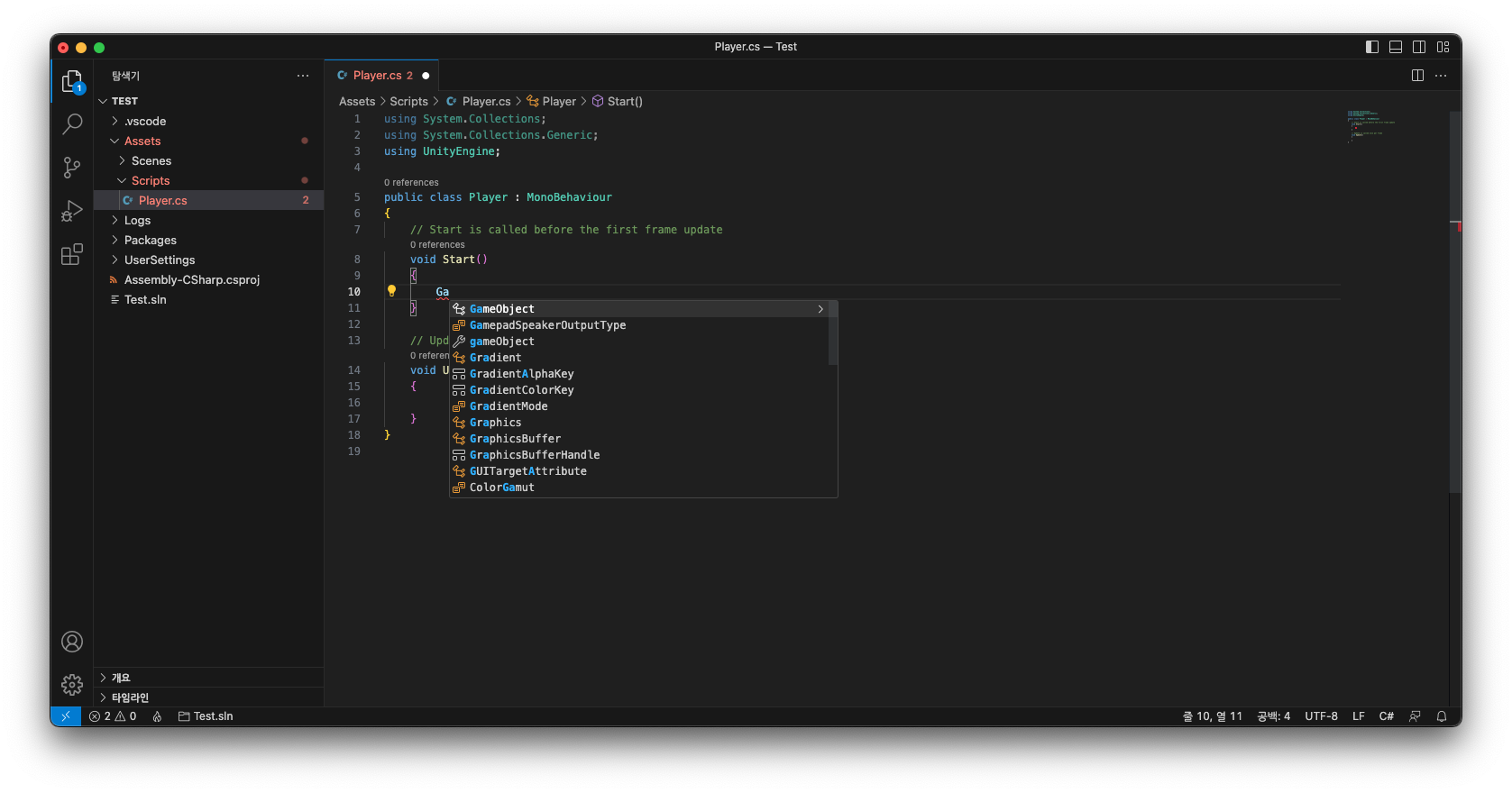The width and height of the screenshot is (1512, 793).
Task: Open the Manage gear menu
Action: (72, 685)
